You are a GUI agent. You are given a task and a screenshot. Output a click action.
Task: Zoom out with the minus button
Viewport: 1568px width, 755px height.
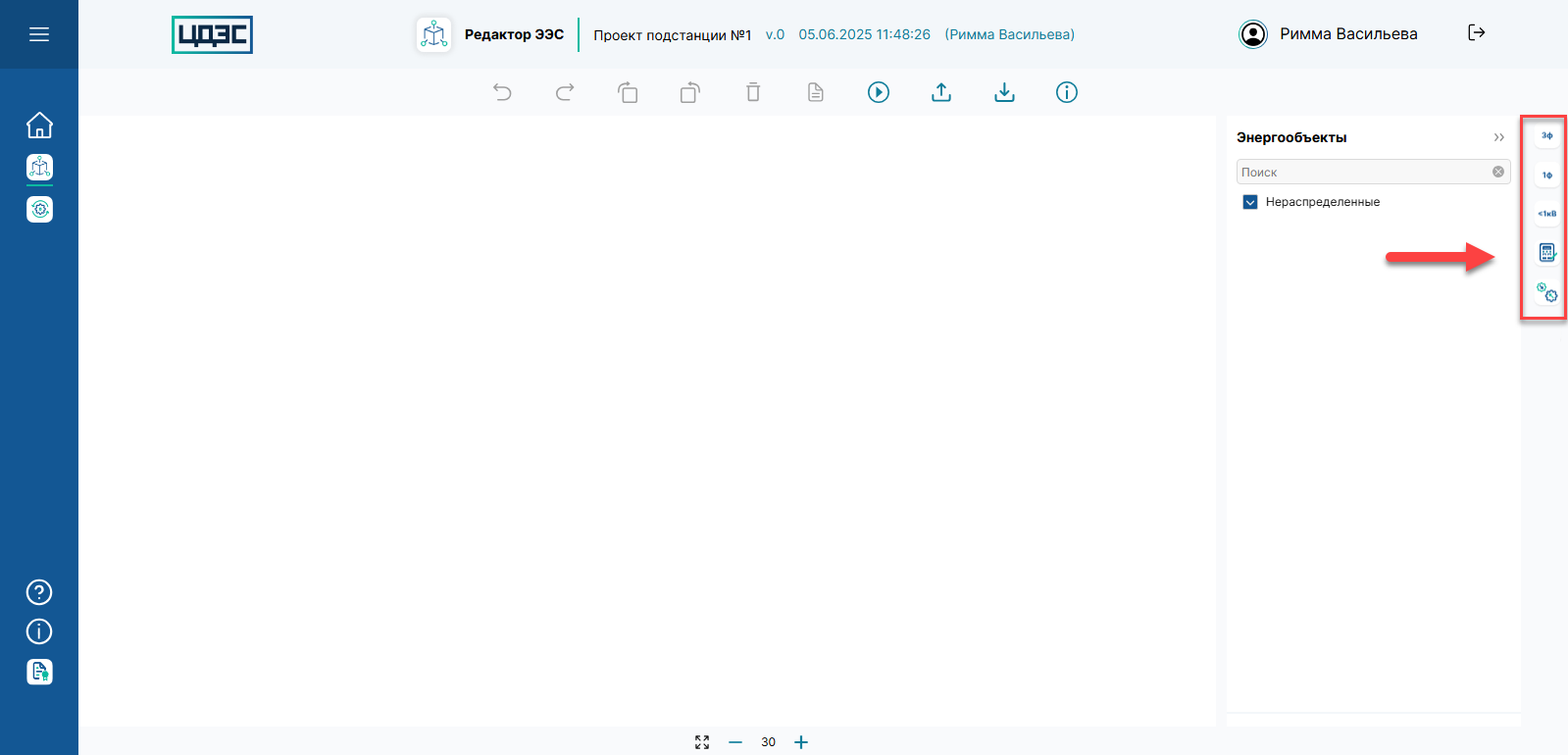click(x=735, y=742)
